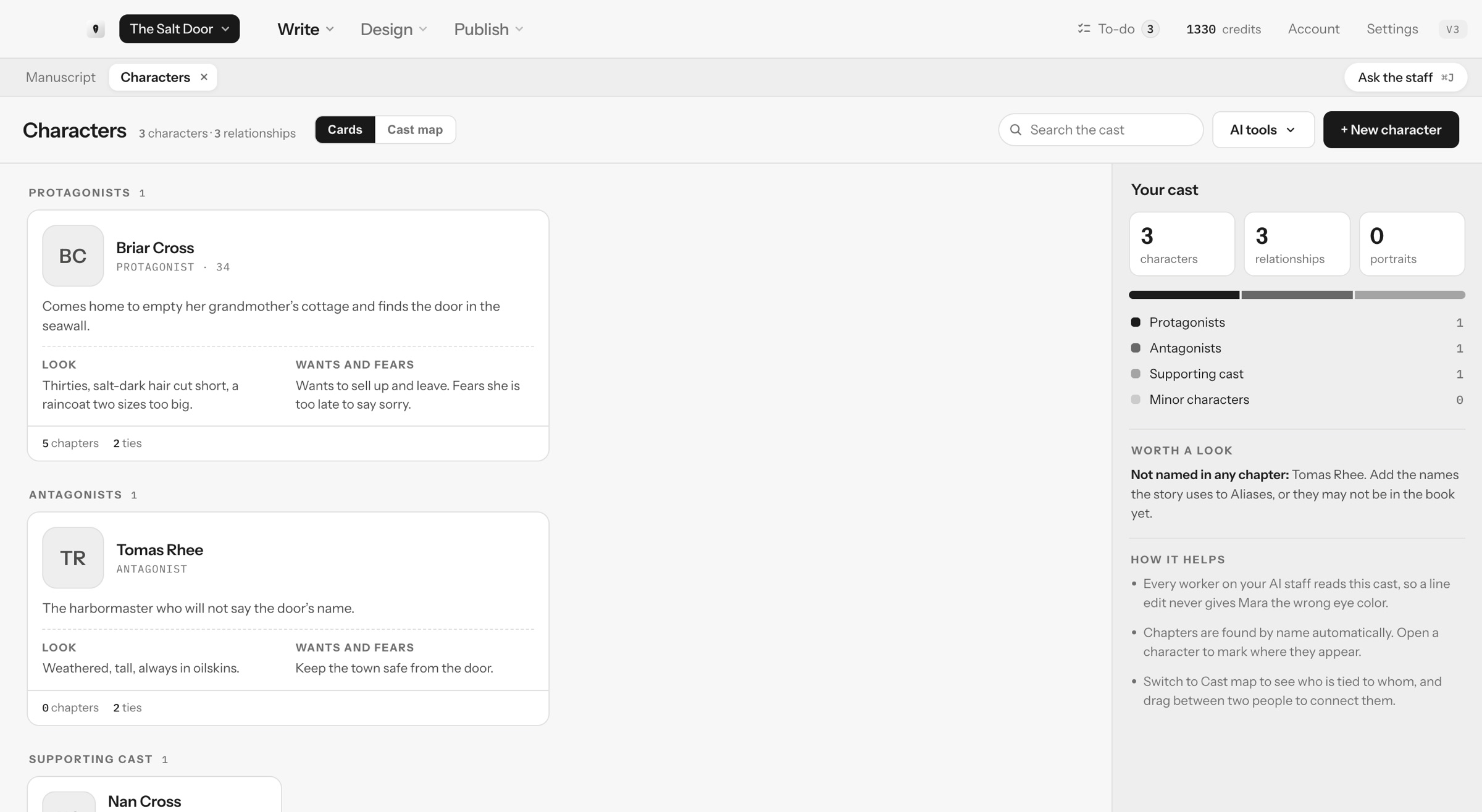
Task: Close the Characters tab with its X icon
Action: [204, 77]
